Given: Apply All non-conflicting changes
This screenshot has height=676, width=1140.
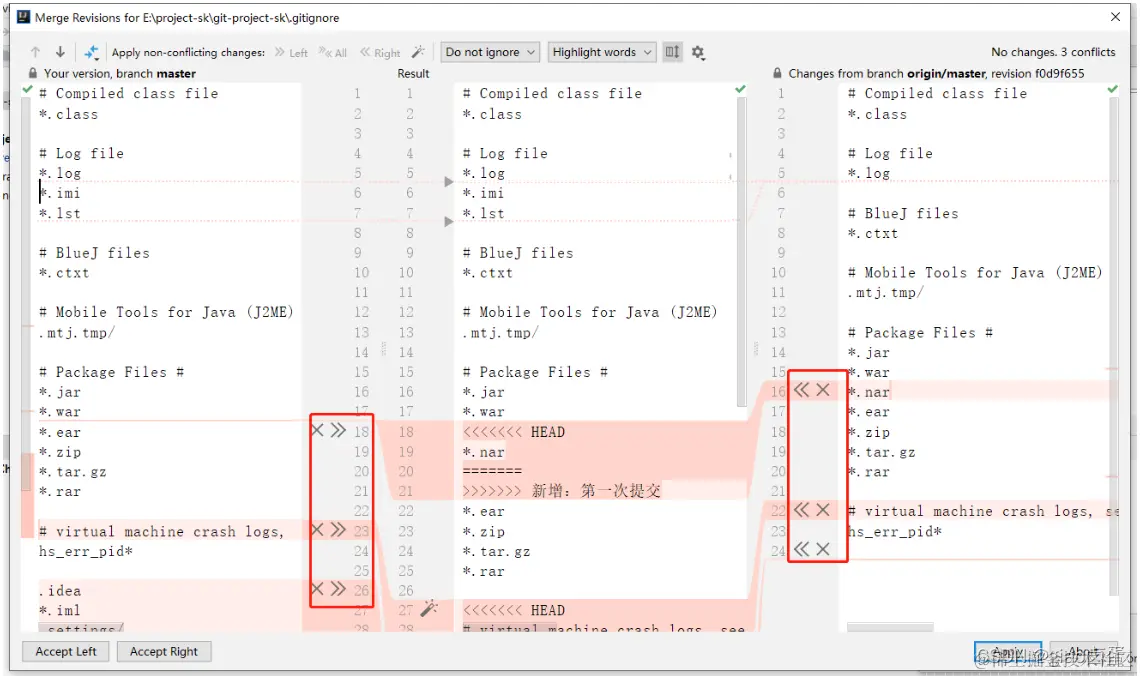Looking at the screenshot, I should click(332, 52).
